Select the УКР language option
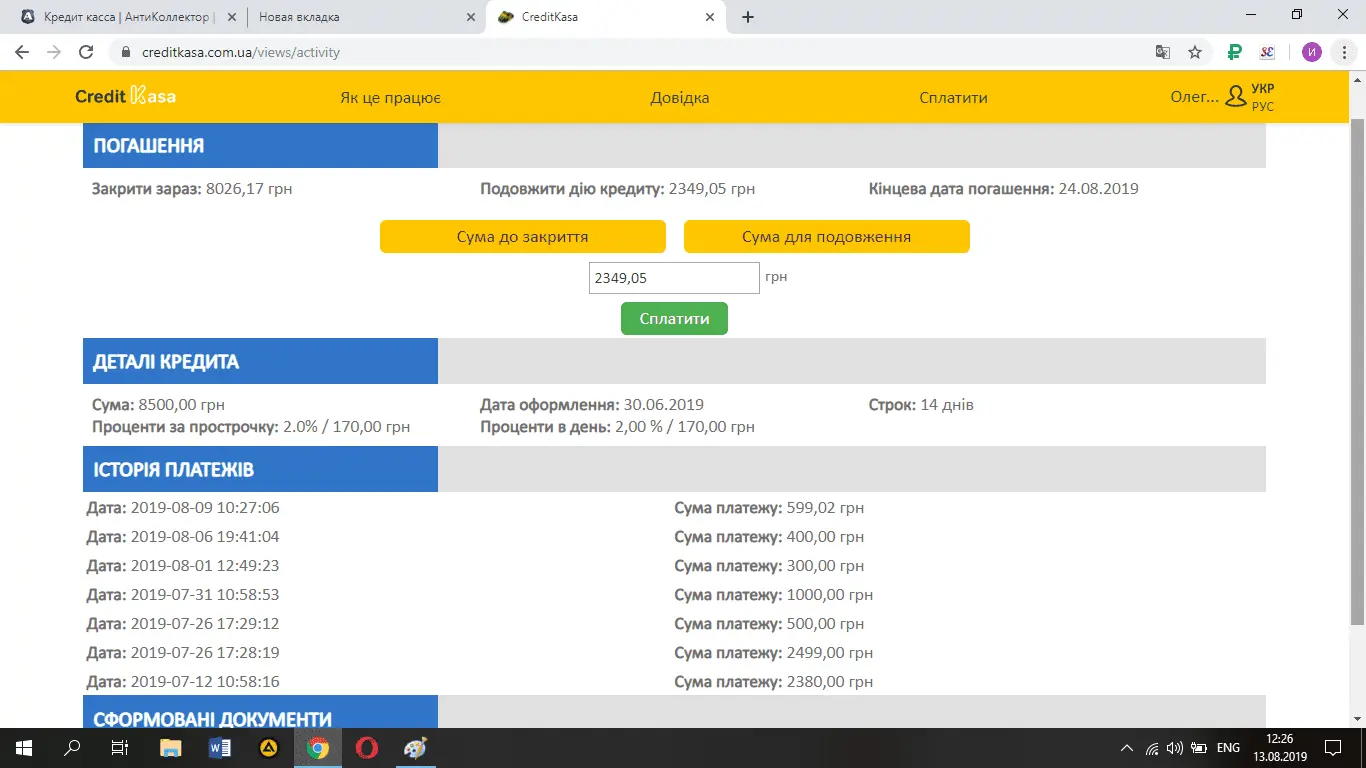This screenshot has width=1366, height=768. pos(1263,89)
